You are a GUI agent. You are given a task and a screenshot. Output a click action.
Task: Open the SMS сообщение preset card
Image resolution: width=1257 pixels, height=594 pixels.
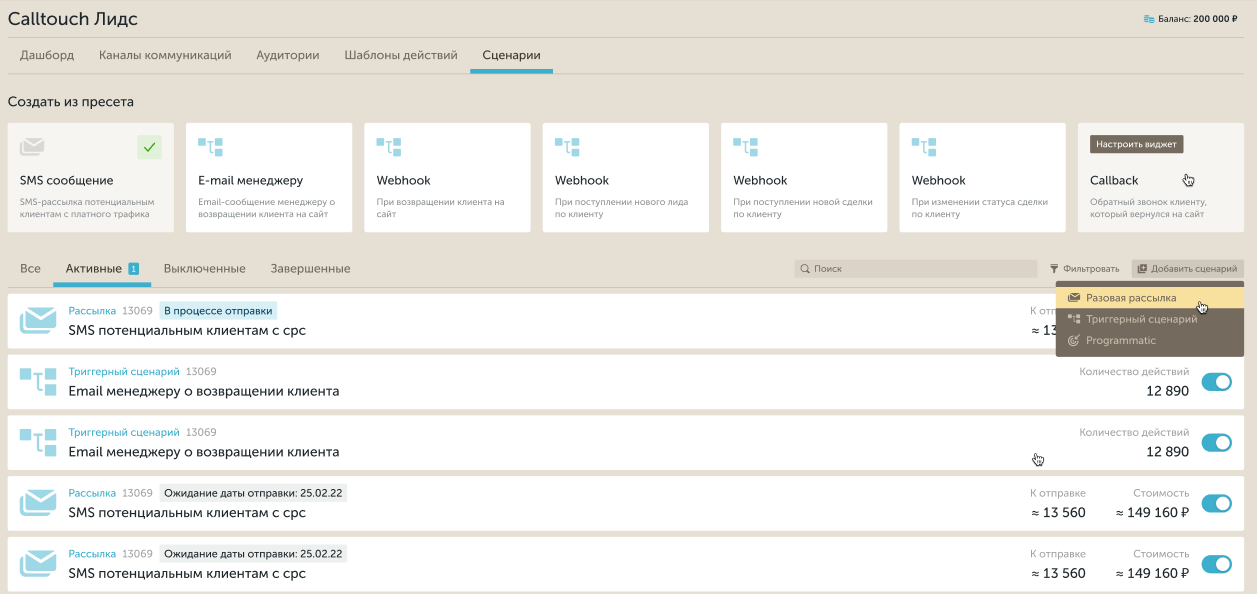click(x=91, y=178)
